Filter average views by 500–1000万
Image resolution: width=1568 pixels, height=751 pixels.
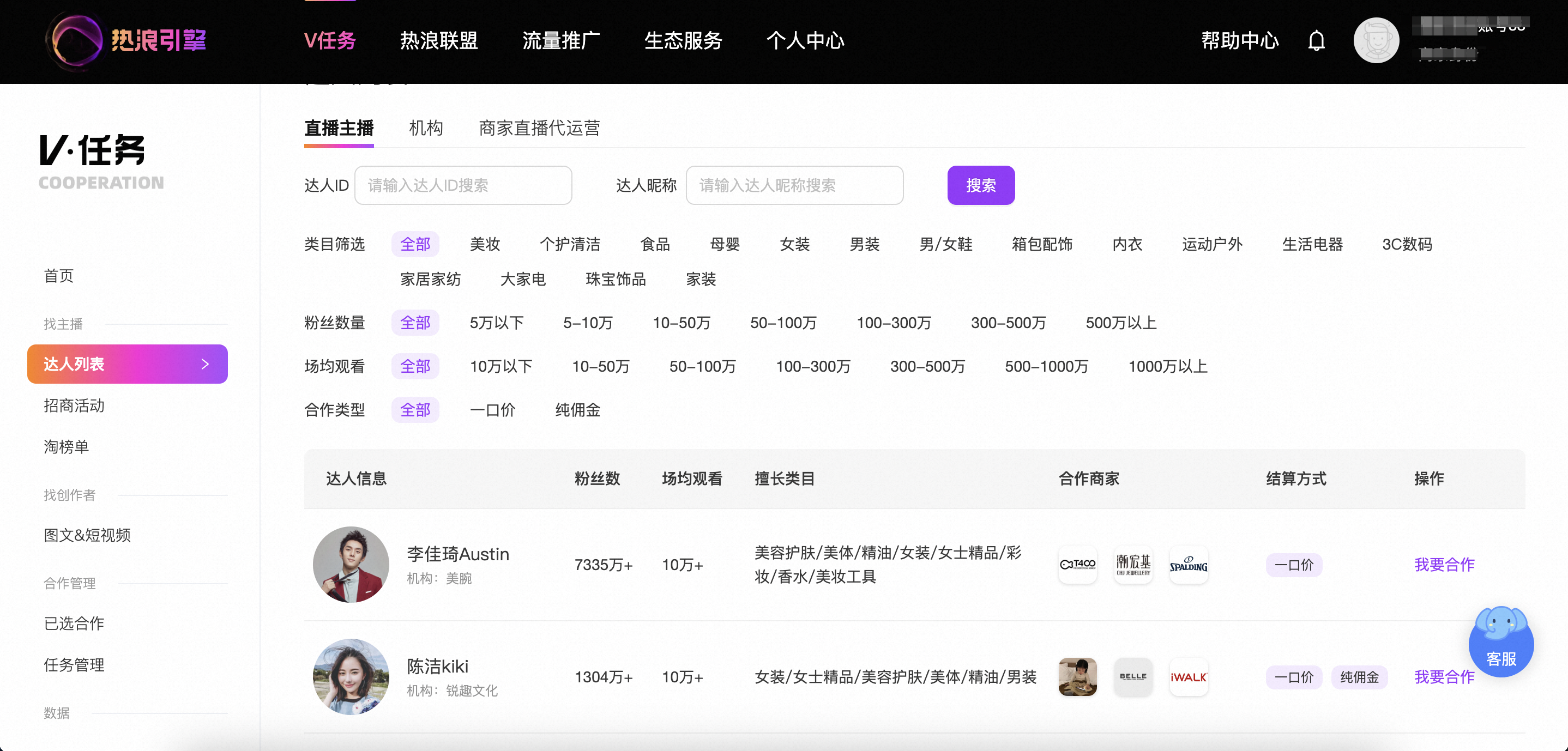(1046, 366)
